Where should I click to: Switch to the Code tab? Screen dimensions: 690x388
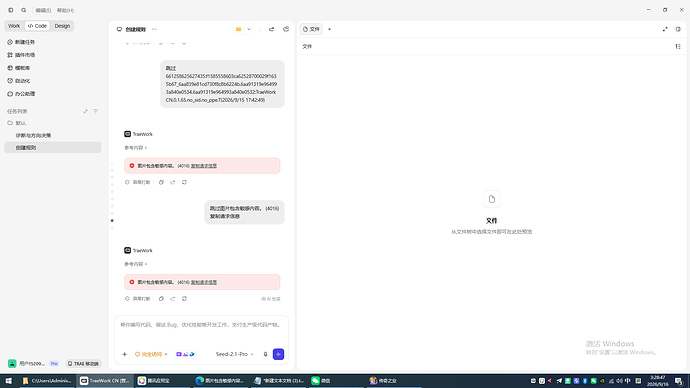37,26
